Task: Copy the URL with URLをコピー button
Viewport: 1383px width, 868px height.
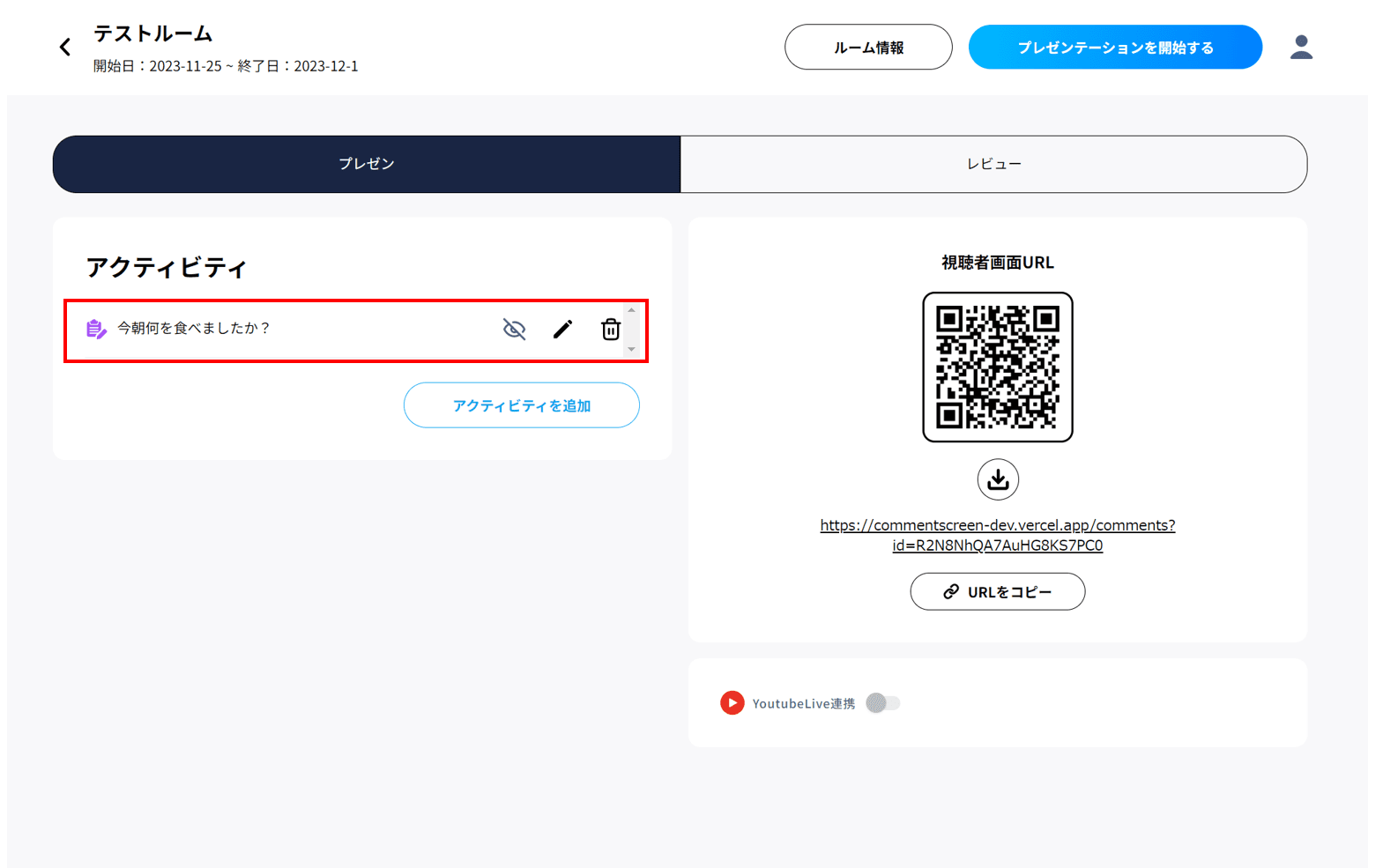Action: point(997,592)
